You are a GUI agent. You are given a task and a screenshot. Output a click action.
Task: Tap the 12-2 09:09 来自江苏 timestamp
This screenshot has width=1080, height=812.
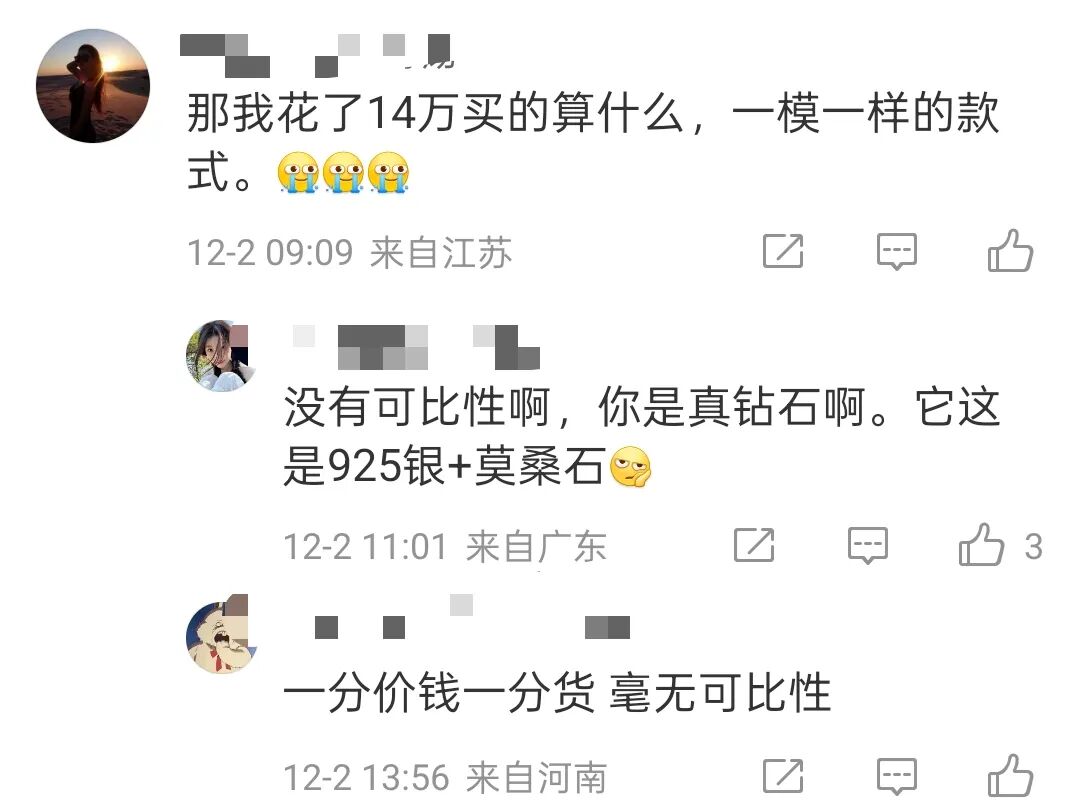[350, 252]
